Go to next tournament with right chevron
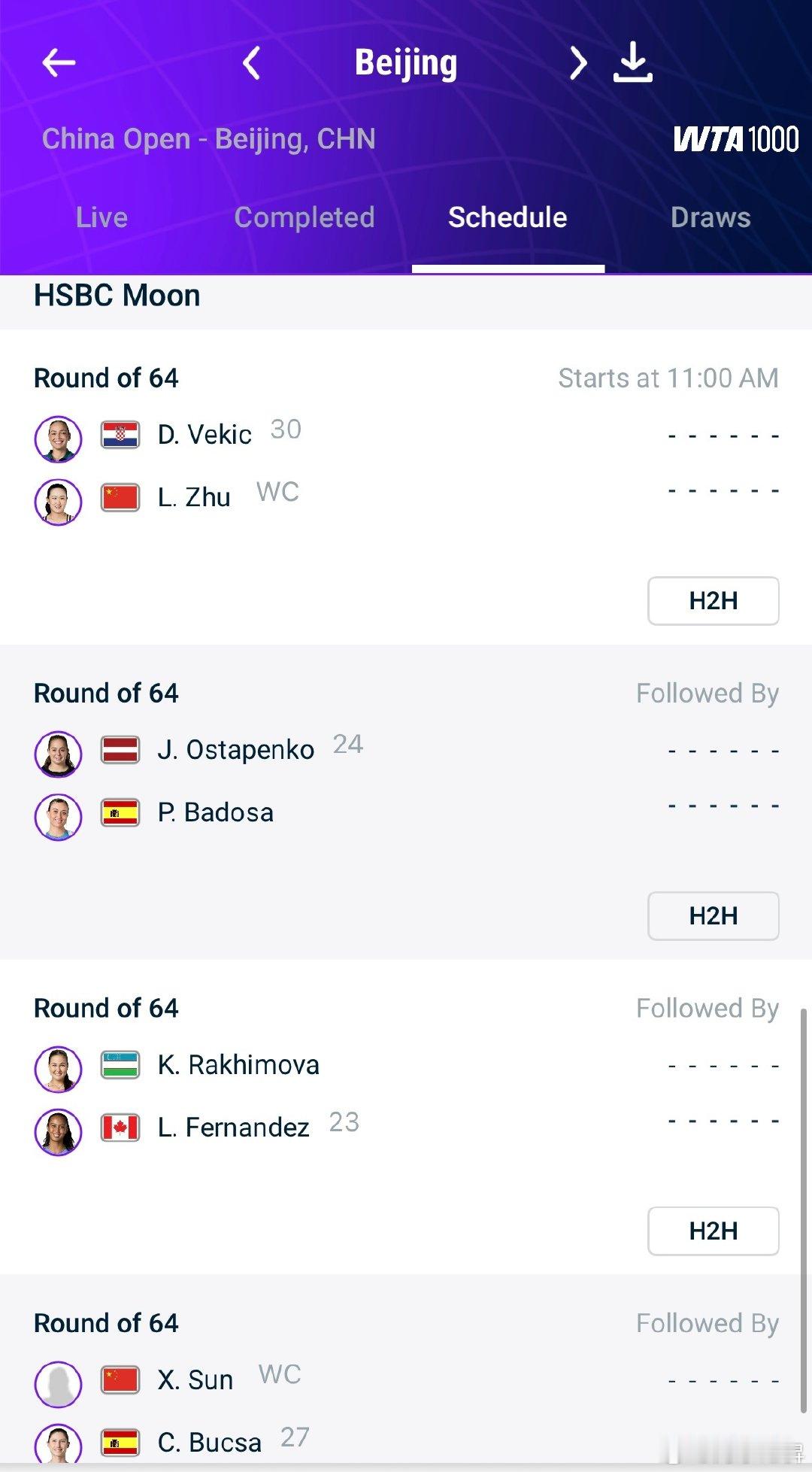 577,62
